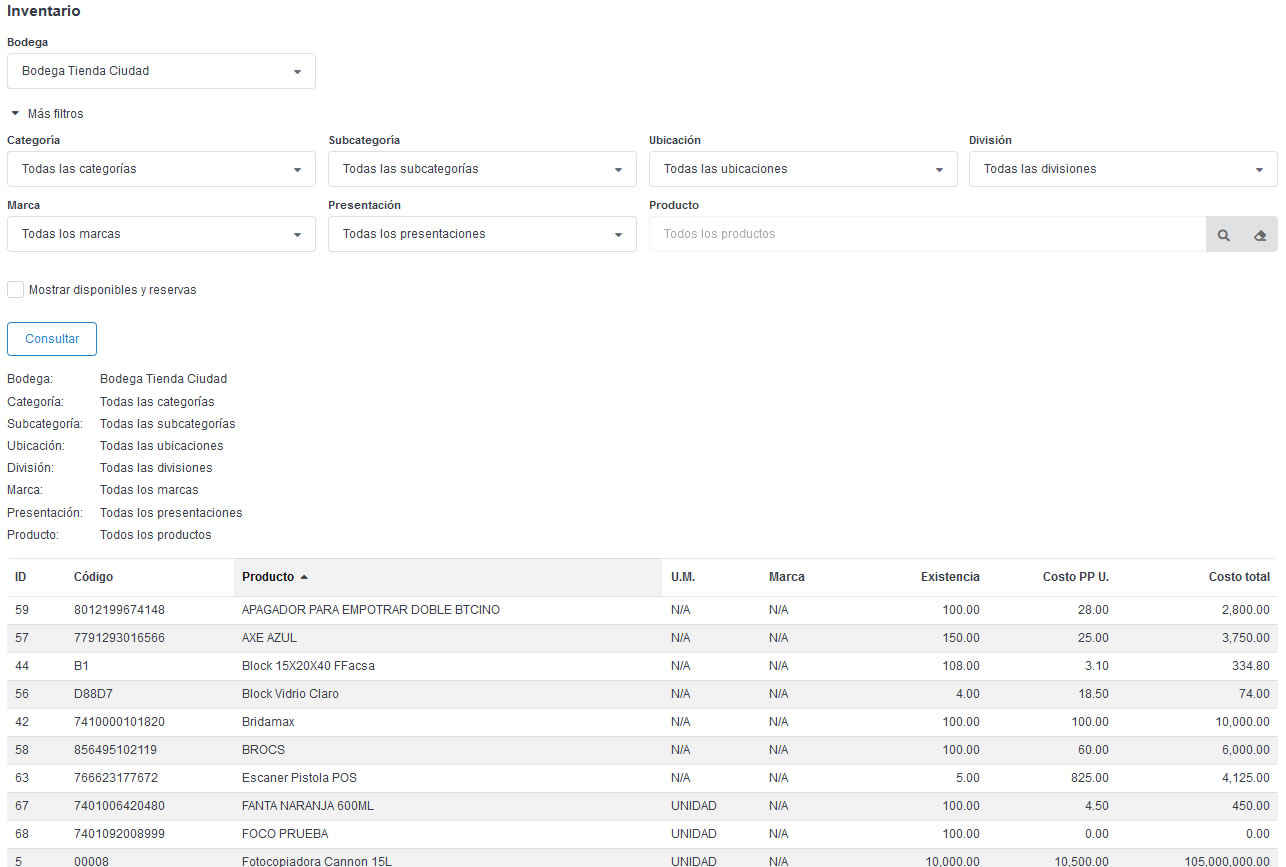Image resolution: width=1286 pixels, height=867 pixels.
Task: Select the AXE AZUL product row
Action: [x=269, y=638]
